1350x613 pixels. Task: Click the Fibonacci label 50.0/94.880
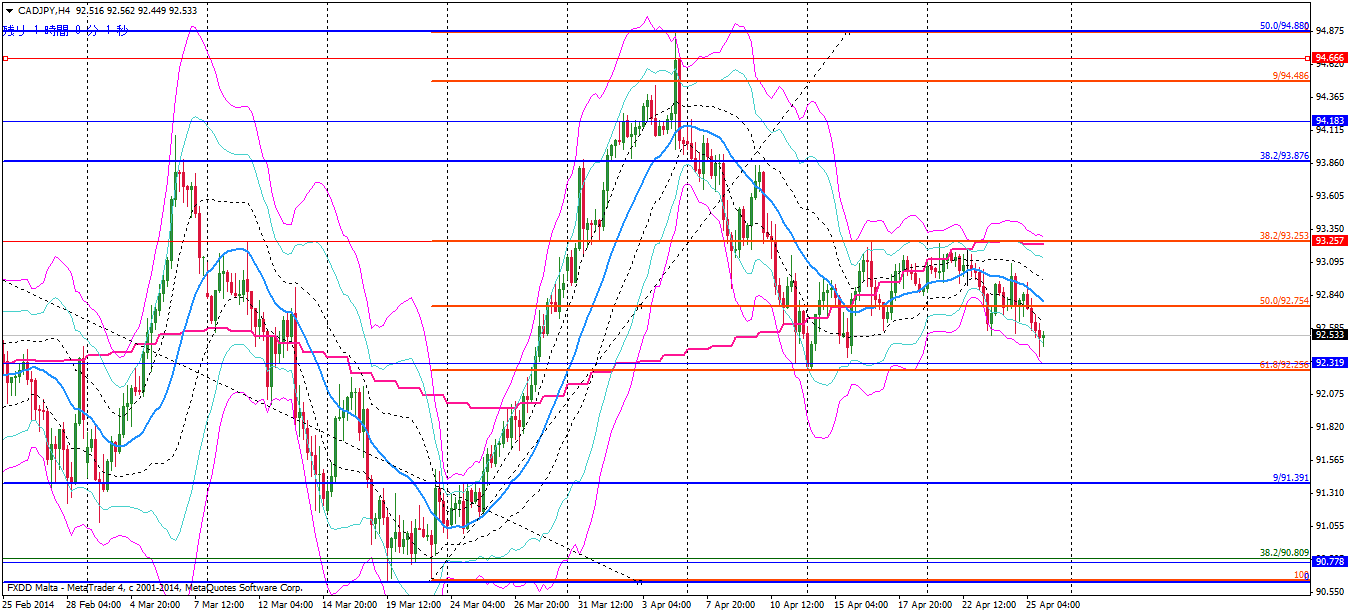coord(1284,25)
